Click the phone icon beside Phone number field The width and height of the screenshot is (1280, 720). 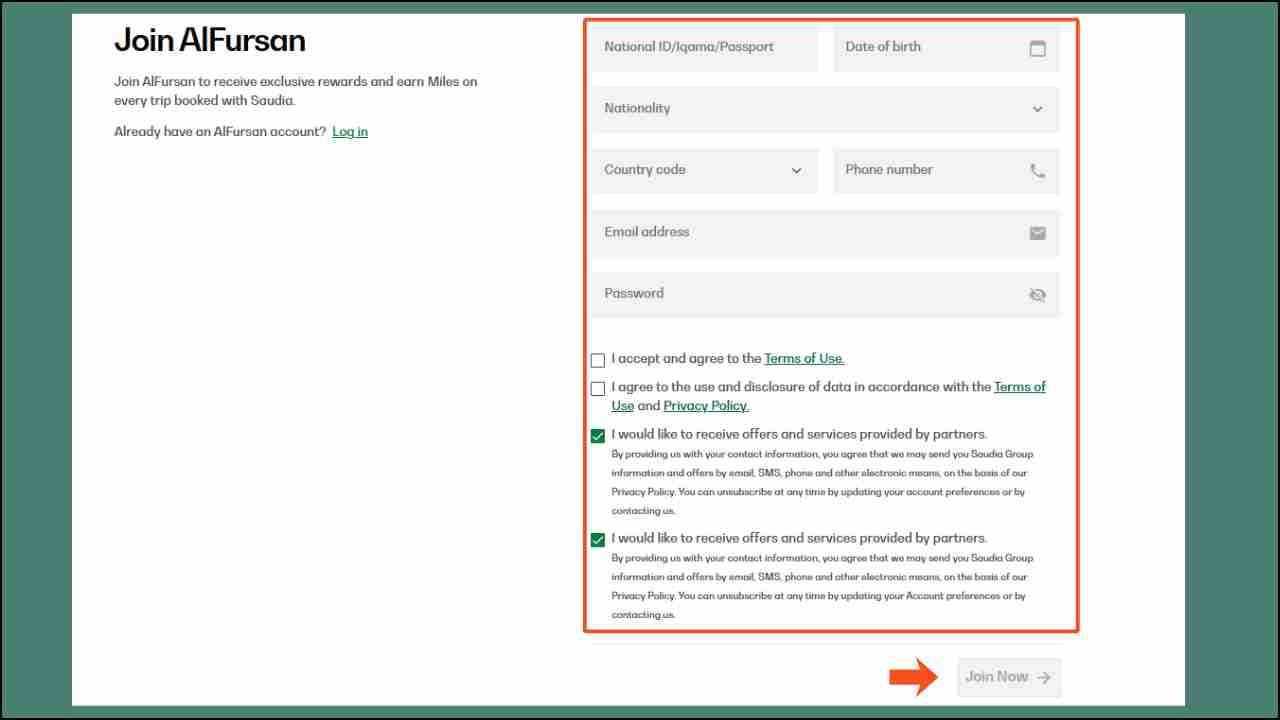tap(1037, 170)
